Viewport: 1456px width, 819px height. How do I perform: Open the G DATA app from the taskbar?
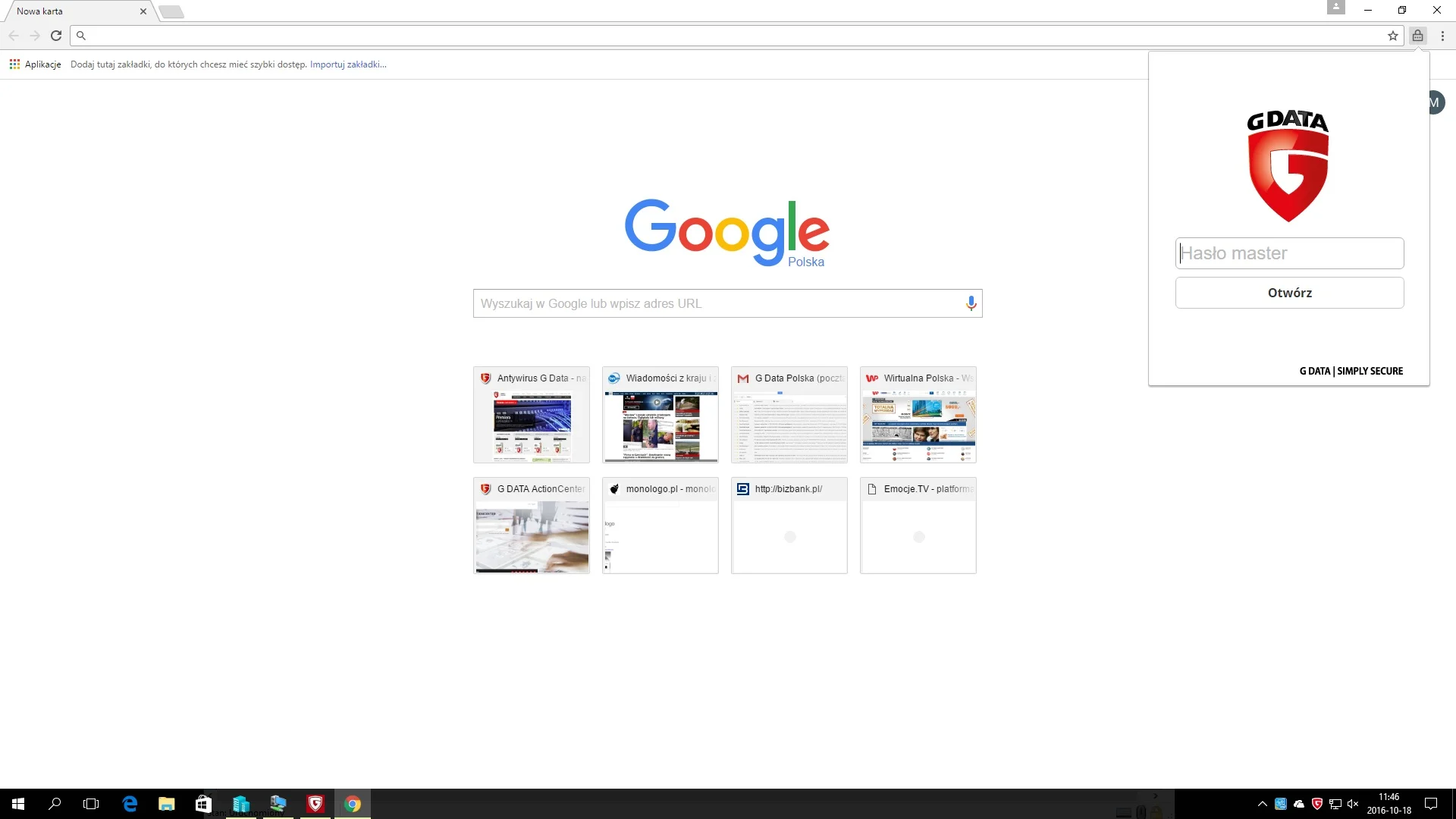[x=315, y=804]
